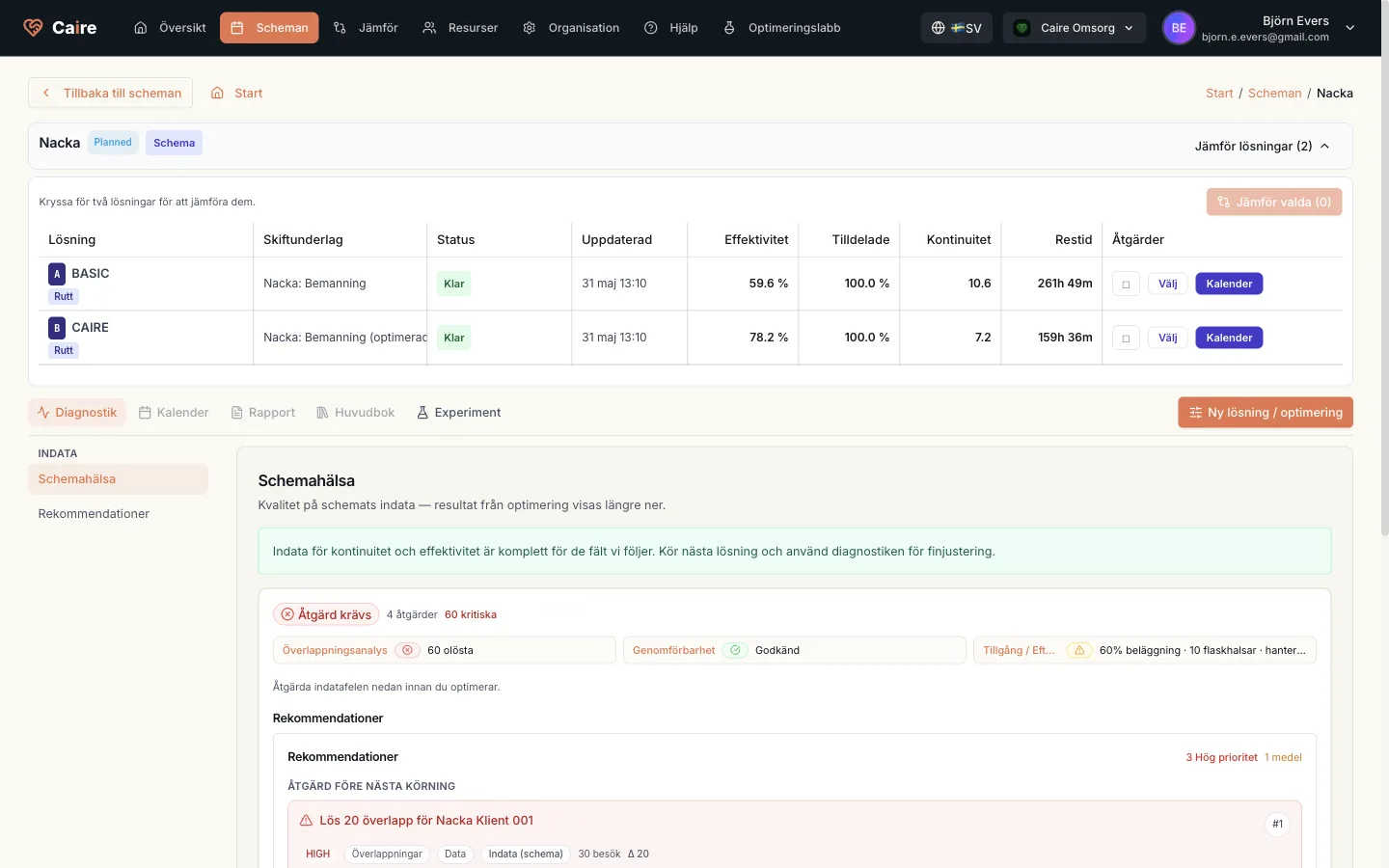Open the Jämför compare icon in navbar
Screen dimensions: 1389x868
click(340, 28)
